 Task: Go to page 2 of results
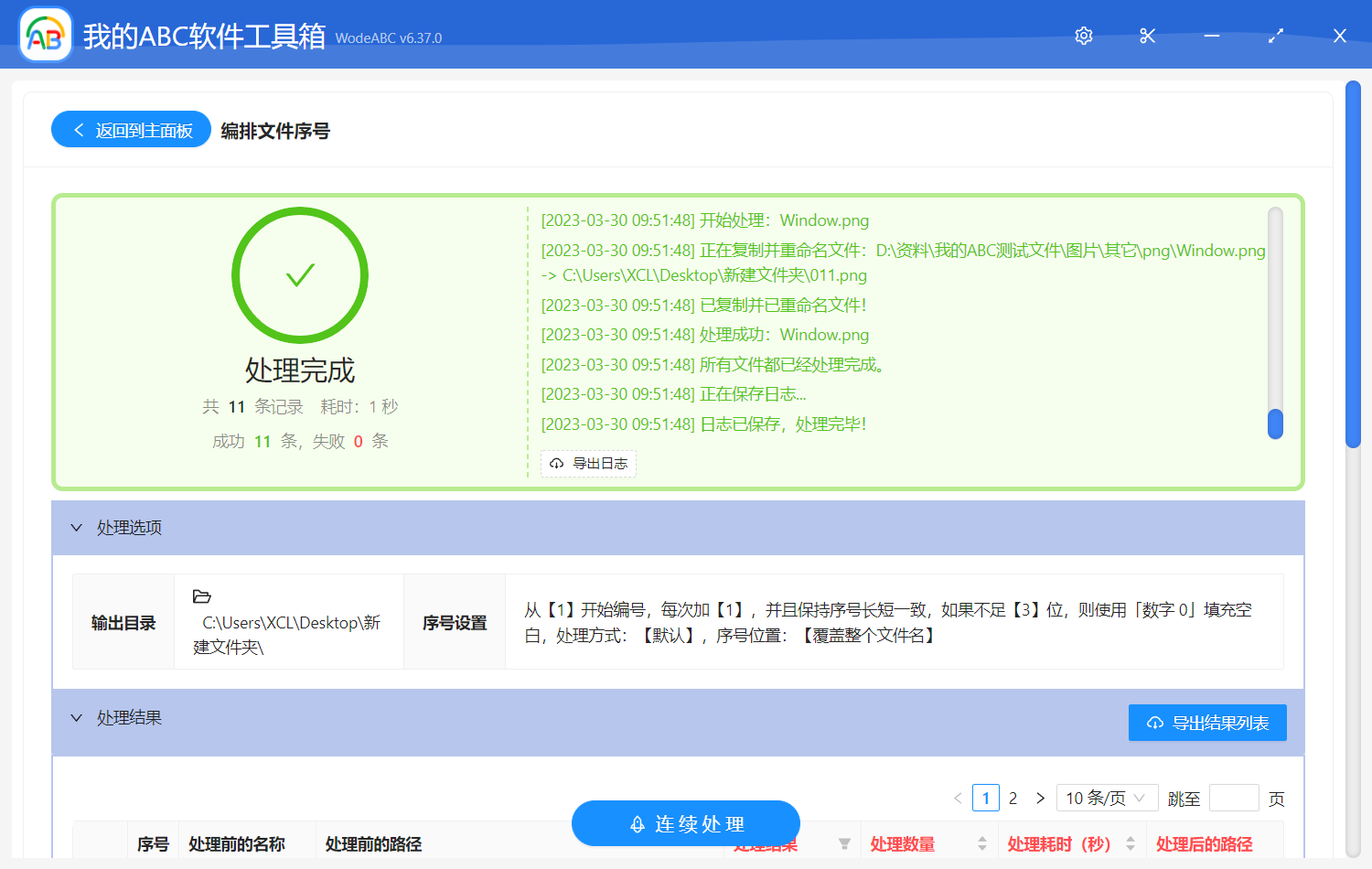coord(1013,798)
